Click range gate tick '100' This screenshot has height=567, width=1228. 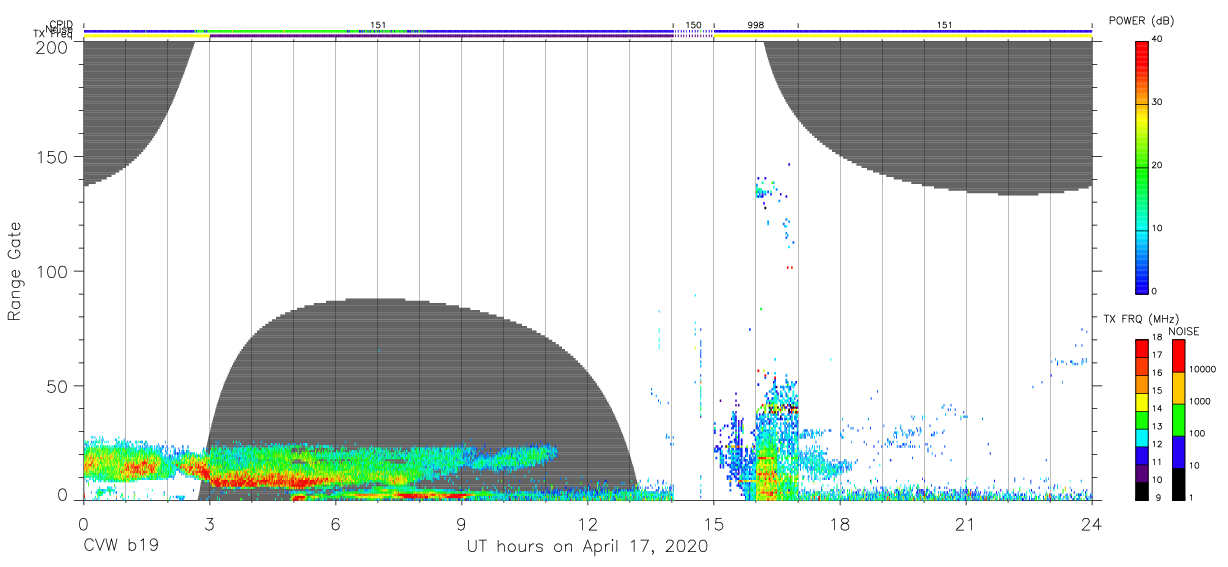pyautogui.click(x=52, y=271)
